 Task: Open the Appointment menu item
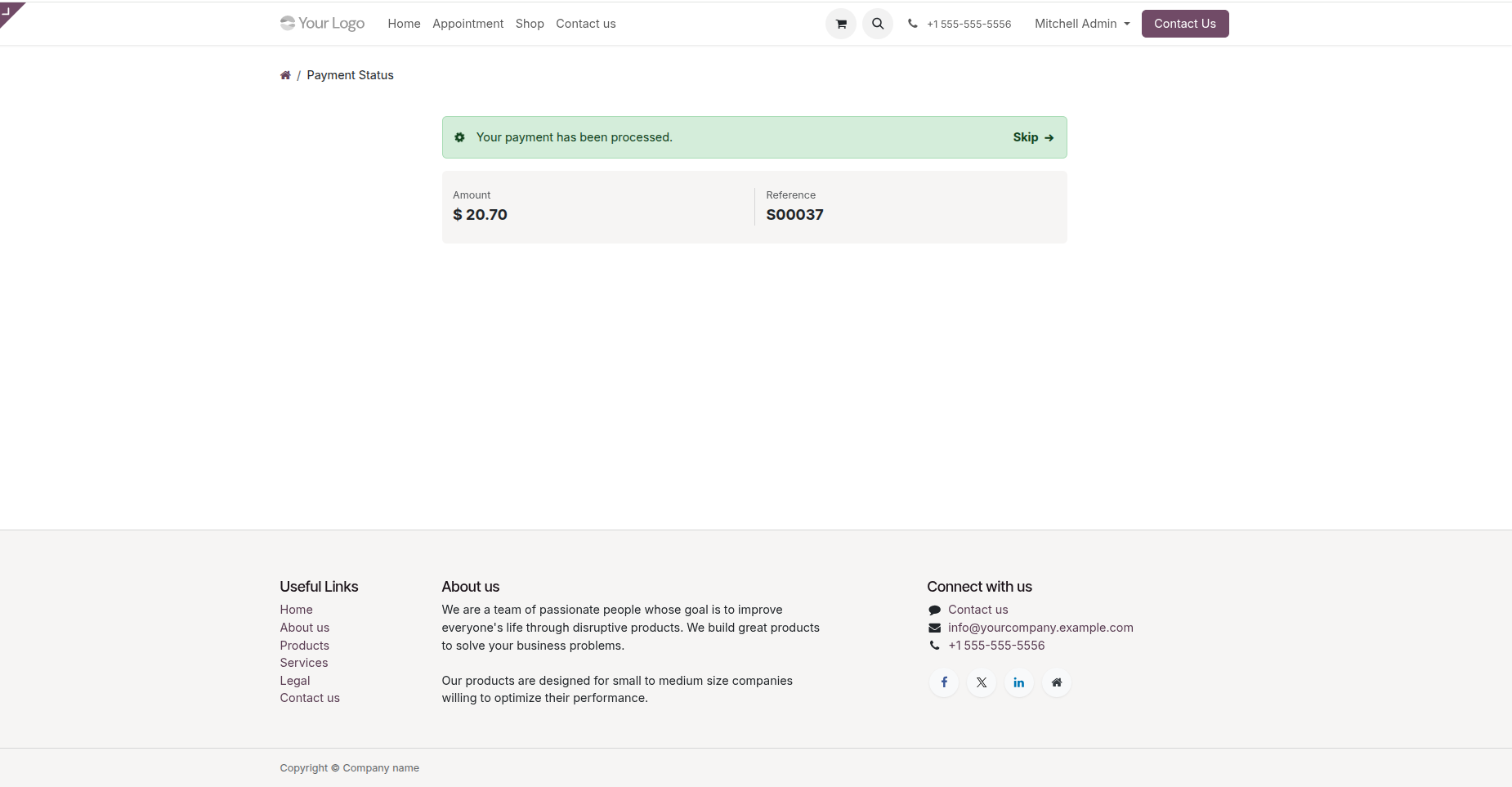pyautogui.click(x=467, y=24)
